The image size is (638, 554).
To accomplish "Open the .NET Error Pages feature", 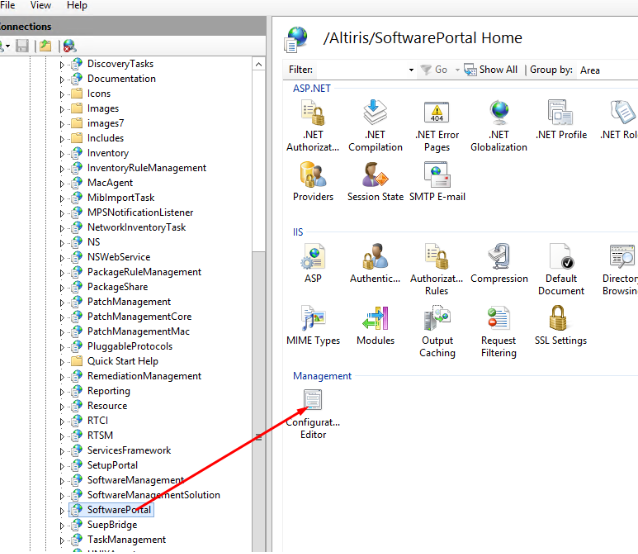I will click(437, 114).
